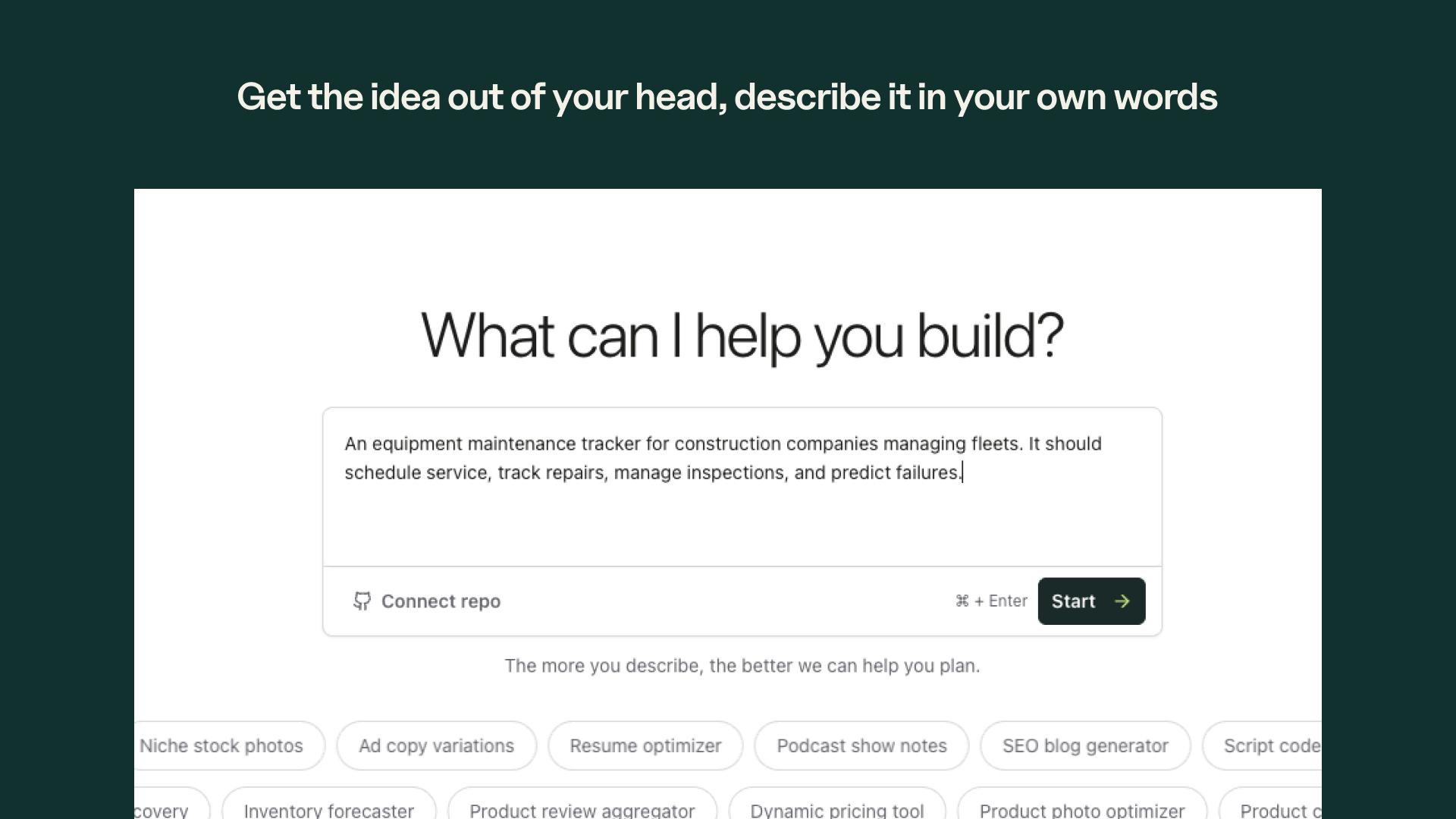Click the partially visible covery suggestion chip

tap(163, 810)
